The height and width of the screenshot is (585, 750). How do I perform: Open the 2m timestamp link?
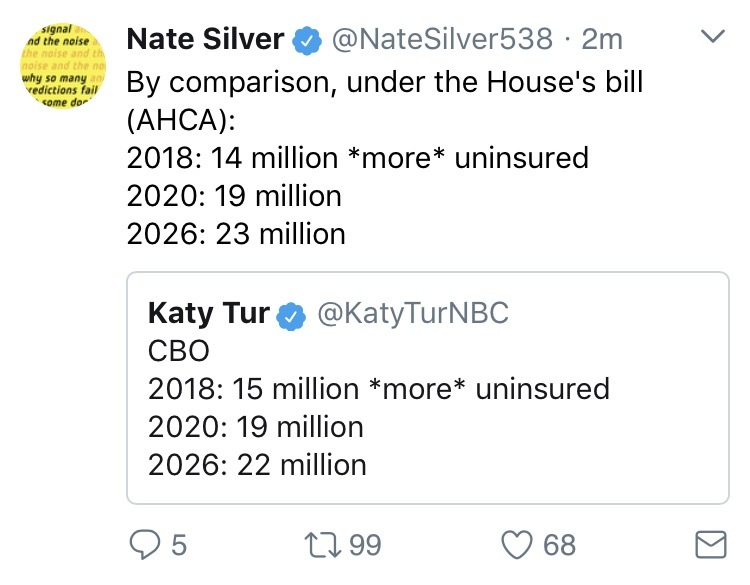click(601, 40)
